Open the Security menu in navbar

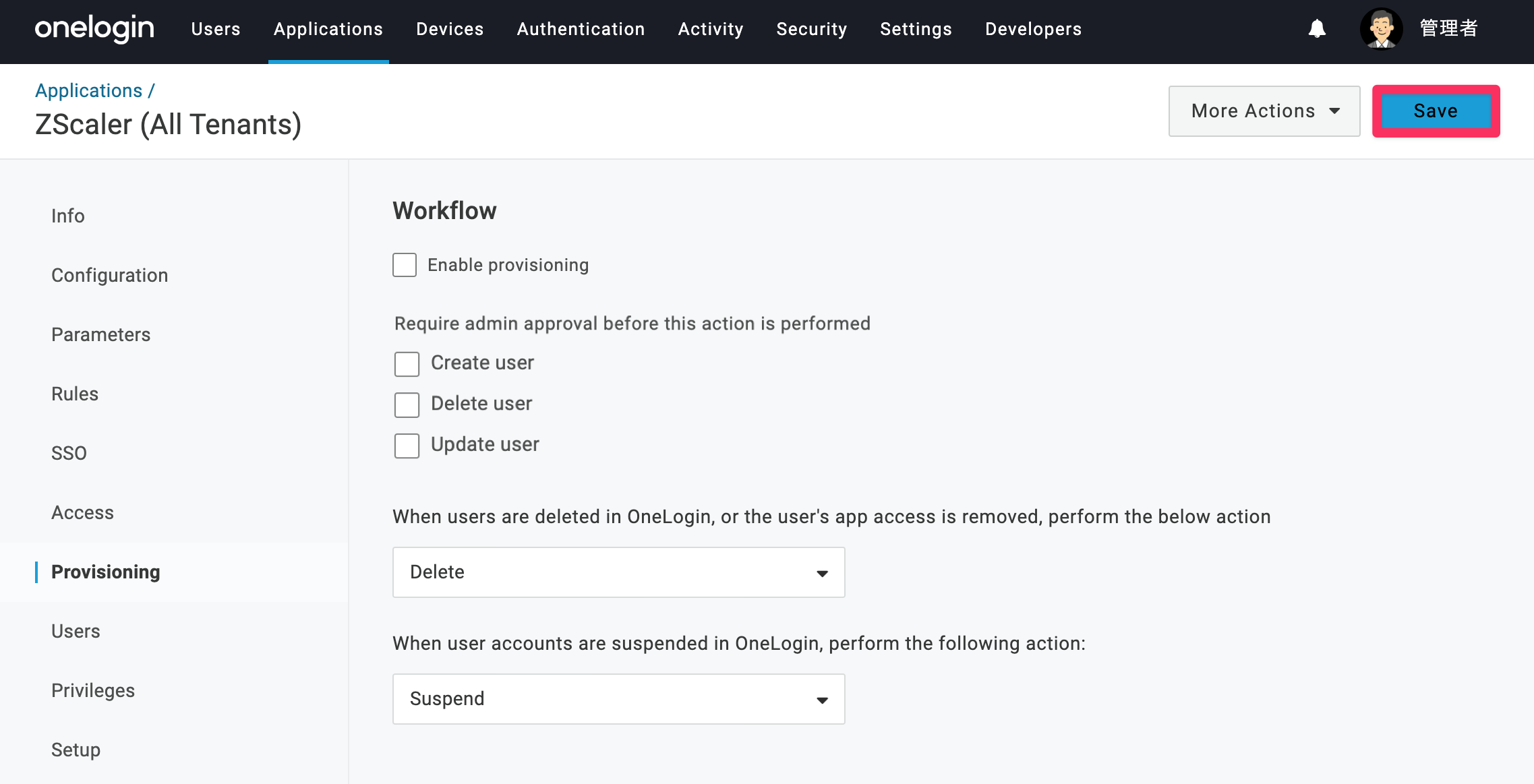pyautogui.click(x=811, y=29)
